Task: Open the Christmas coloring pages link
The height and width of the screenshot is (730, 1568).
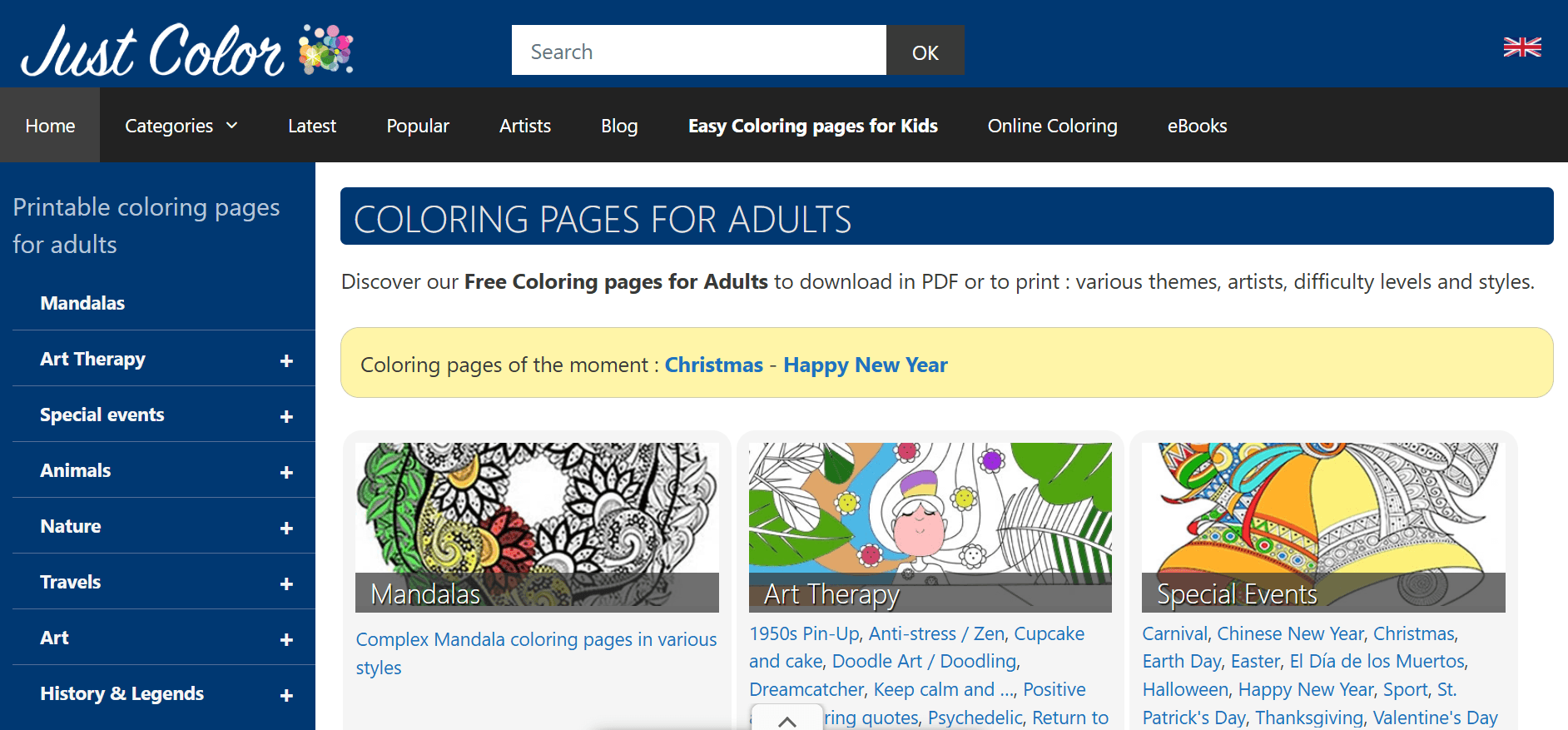Action: click(713, 365)
